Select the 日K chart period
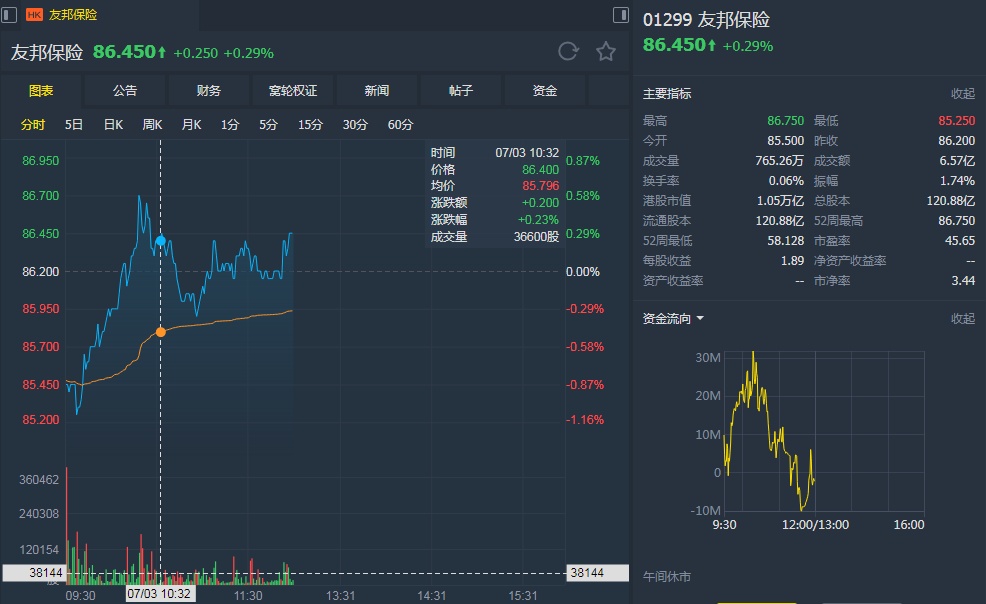This screenshot has height=604, width=986. click(113, 125)
